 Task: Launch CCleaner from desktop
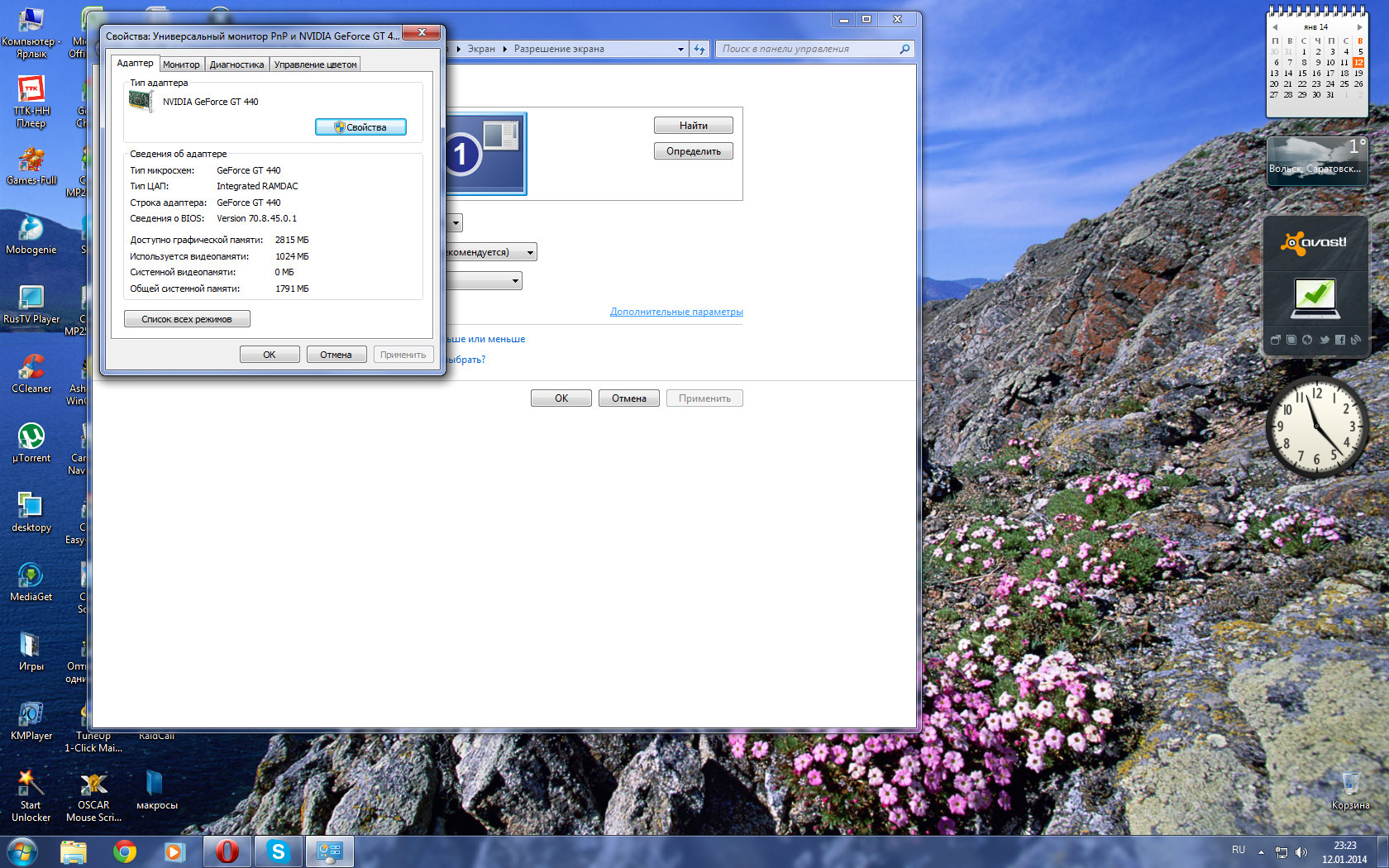coord(31,374)
